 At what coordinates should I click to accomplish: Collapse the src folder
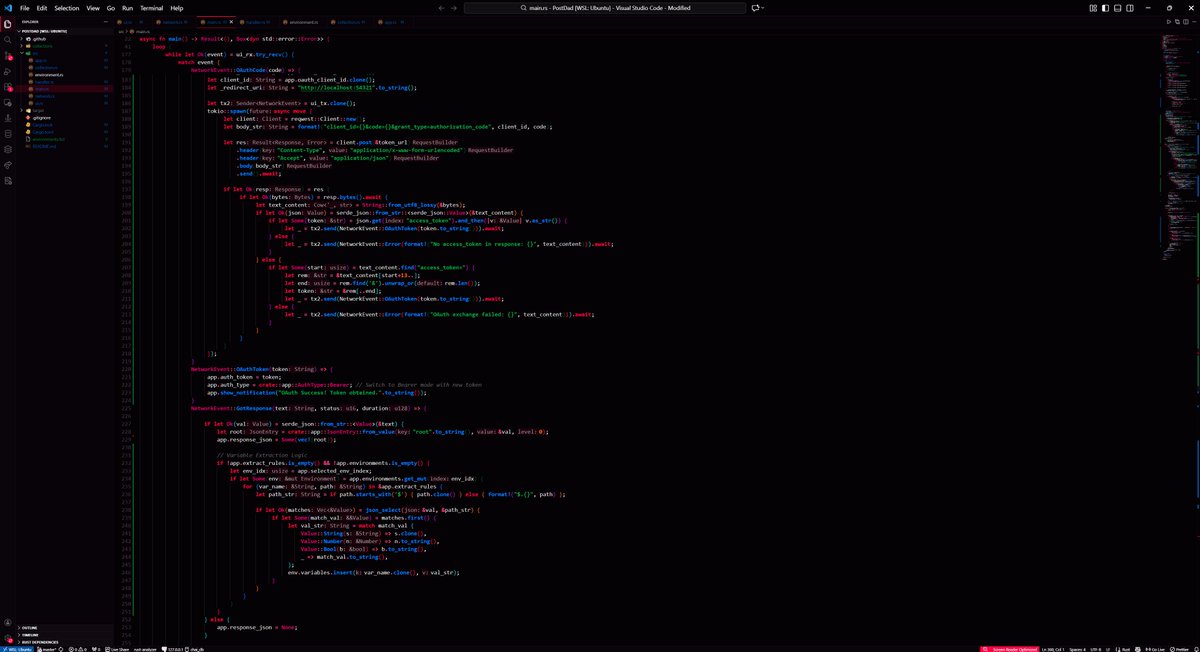click(65, 53)
